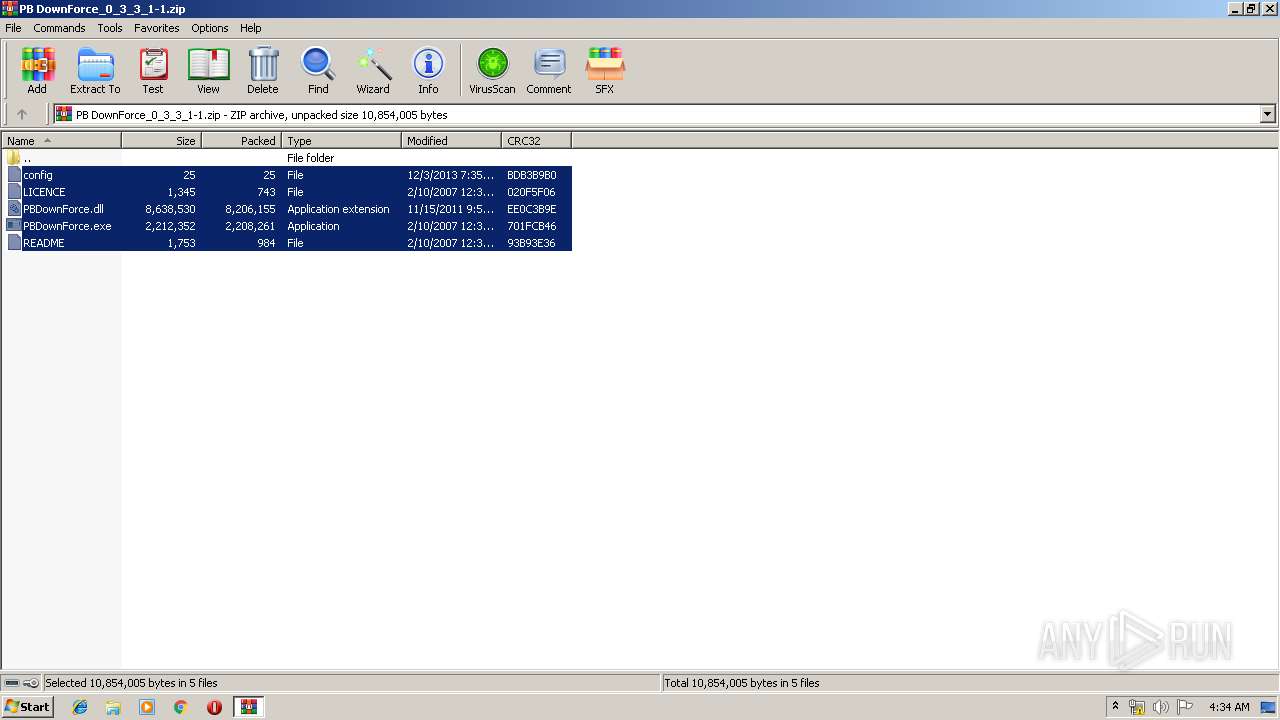Sort by Modified column header
This screenshot has height=720, width=1280.
point(452,140)
